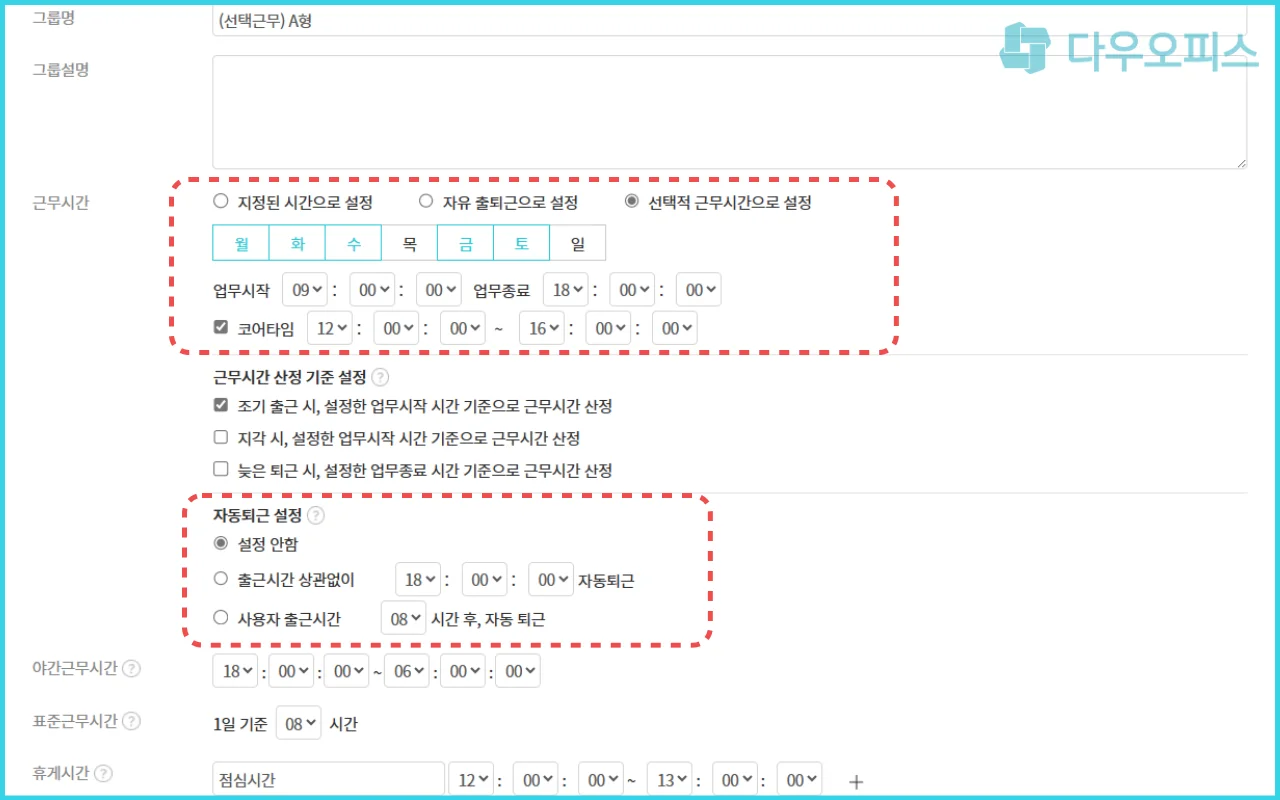Enable 일 weekday button
The image size is (1280, 800).
[x=578, y=243]
